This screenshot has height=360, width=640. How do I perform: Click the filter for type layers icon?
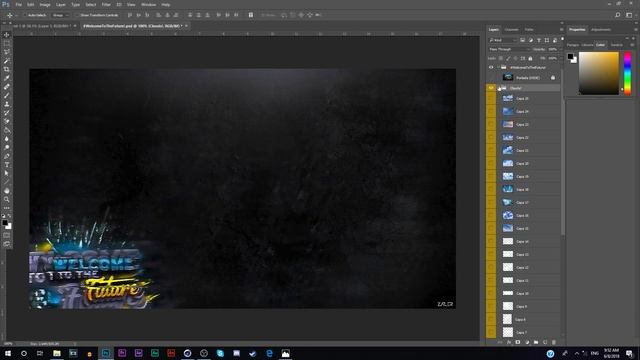539,40
